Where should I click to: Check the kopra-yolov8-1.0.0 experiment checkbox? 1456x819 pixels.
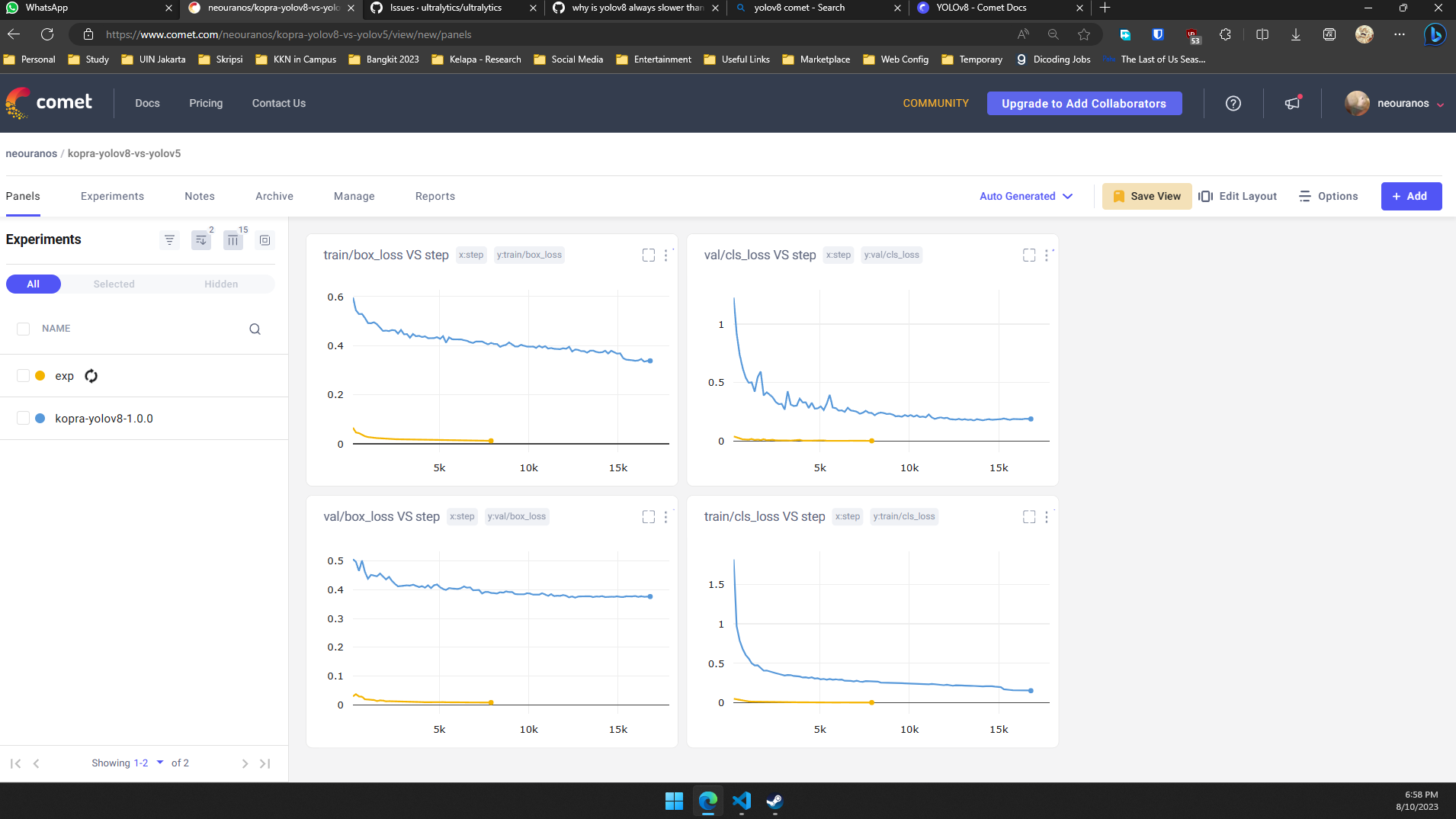pos(21,418)
